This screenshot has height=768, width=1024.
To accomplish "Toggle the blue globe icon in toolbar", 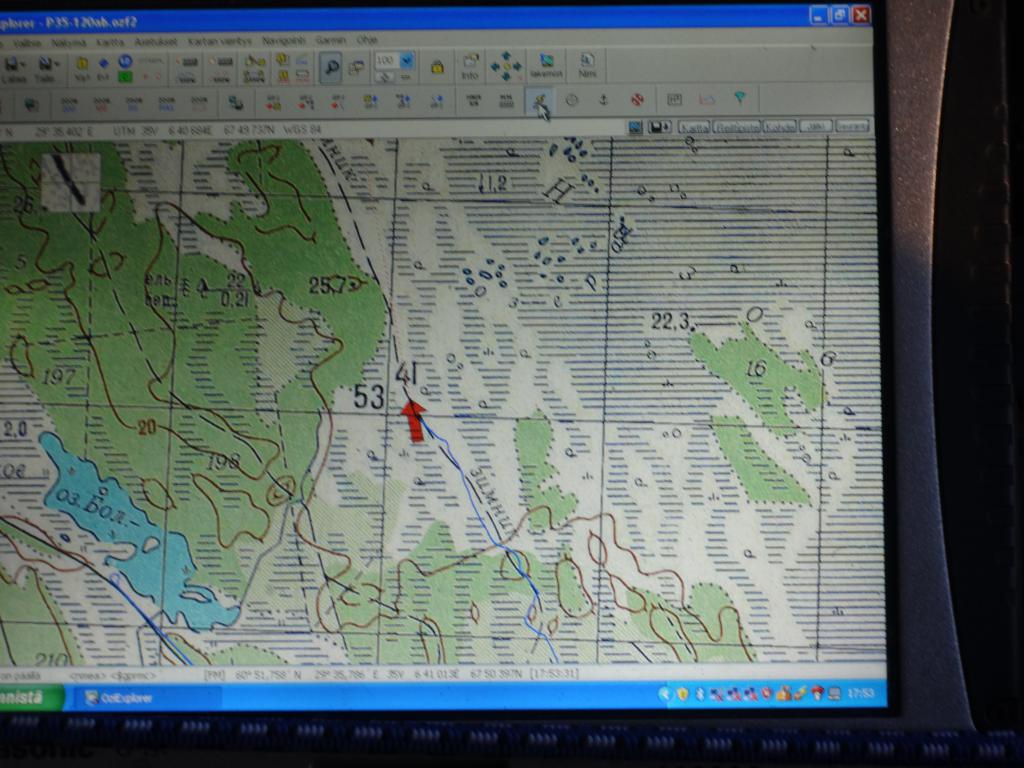I will pos(125,62).
